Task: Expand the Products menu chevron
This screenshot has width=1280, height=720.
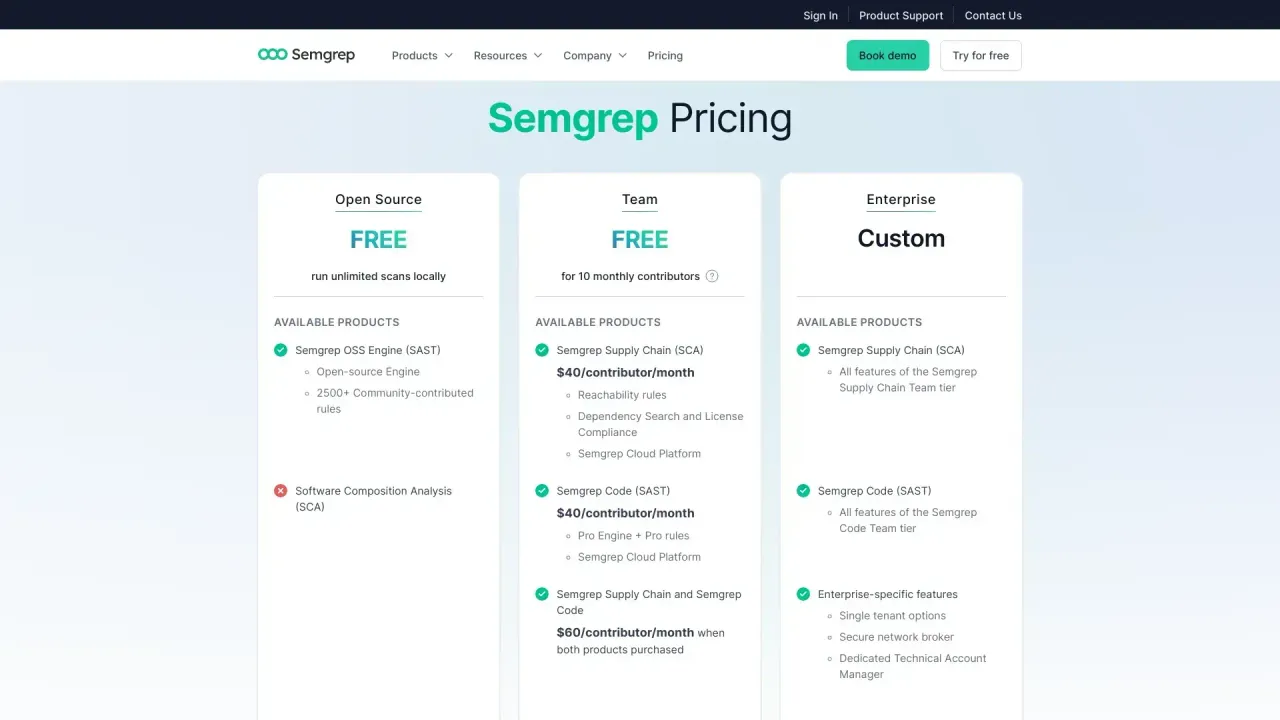Action: click(x=449, y=56)
